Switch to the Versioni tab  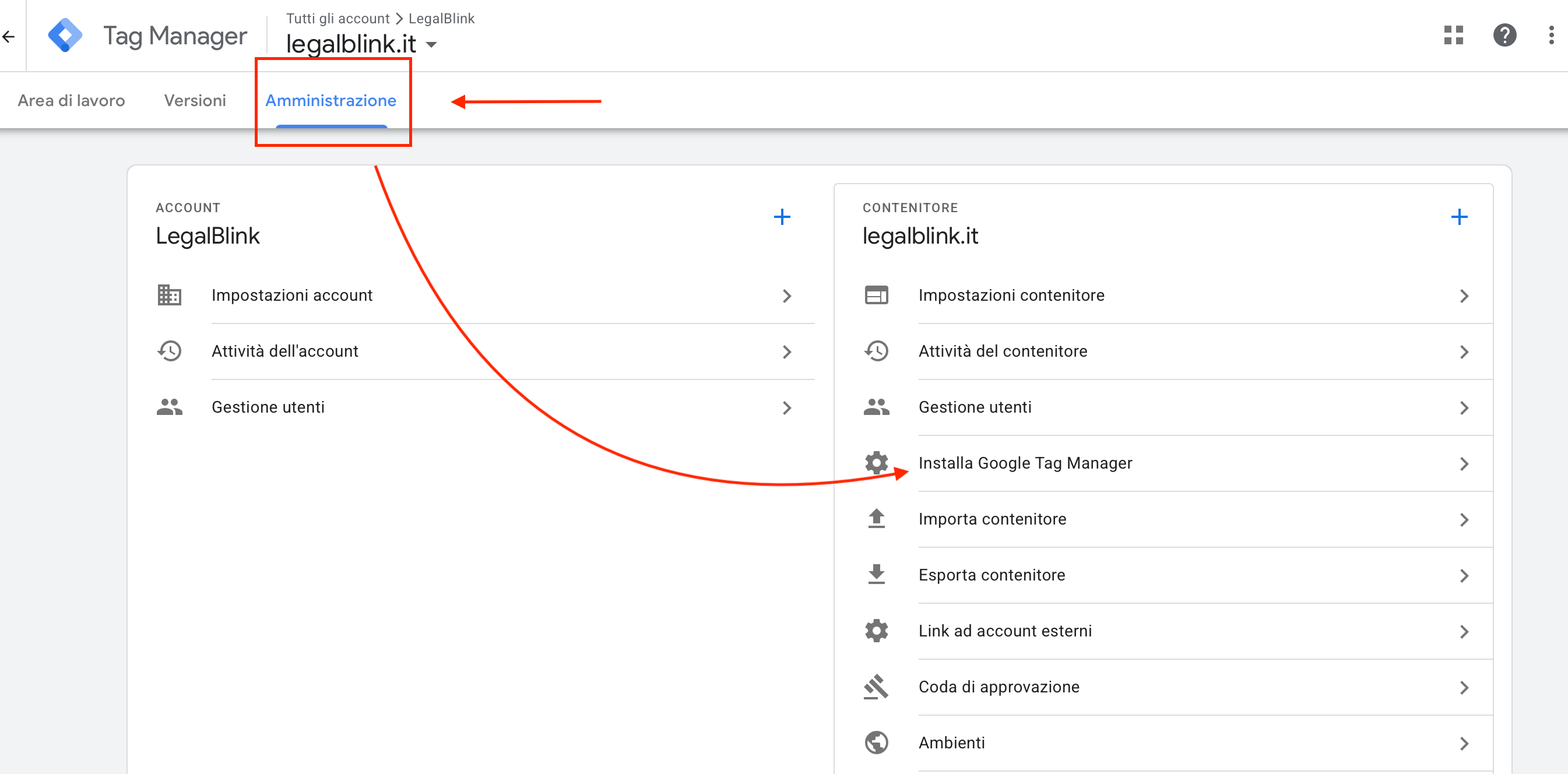195,100
